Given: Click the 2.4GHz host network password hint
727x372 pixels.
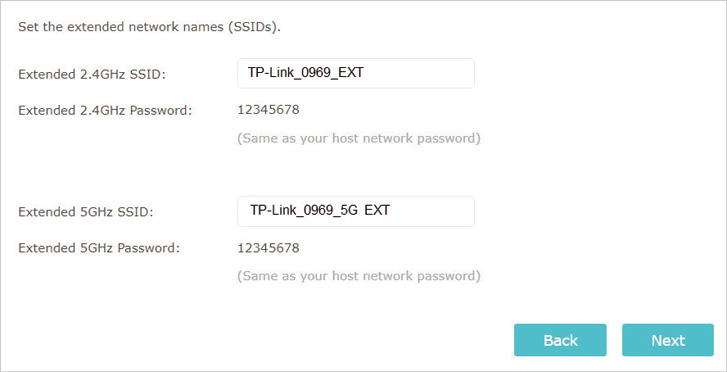Looking at the screenshot, I should (359, 138).
